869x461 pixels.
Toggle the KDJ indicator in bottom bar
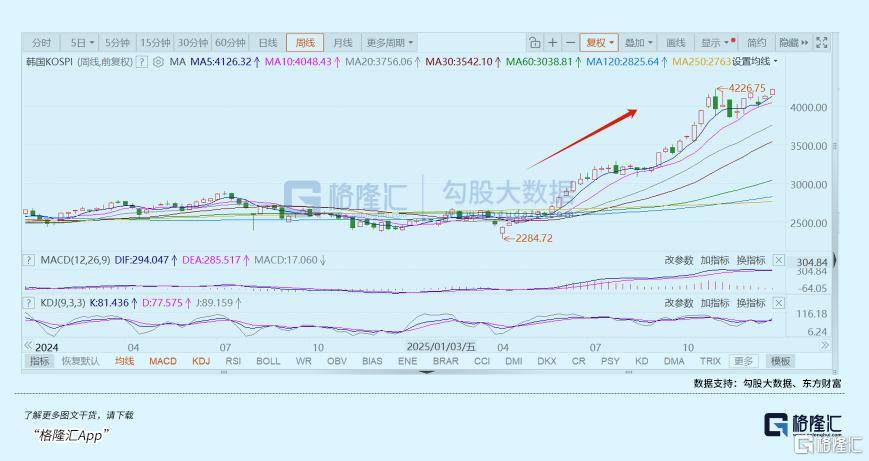point(201,361)
